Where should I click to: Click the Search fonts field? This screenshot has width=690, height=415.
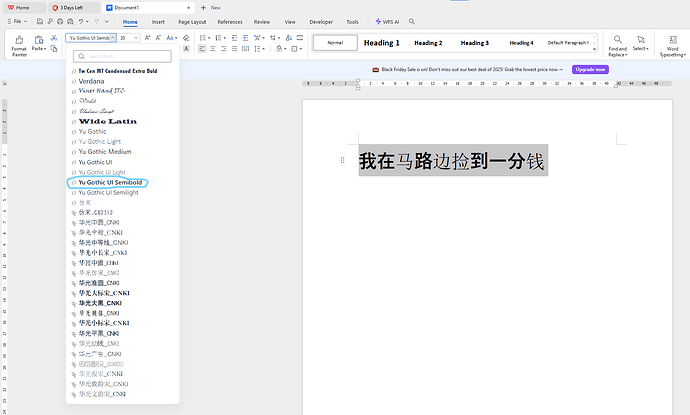pos(122,56)
